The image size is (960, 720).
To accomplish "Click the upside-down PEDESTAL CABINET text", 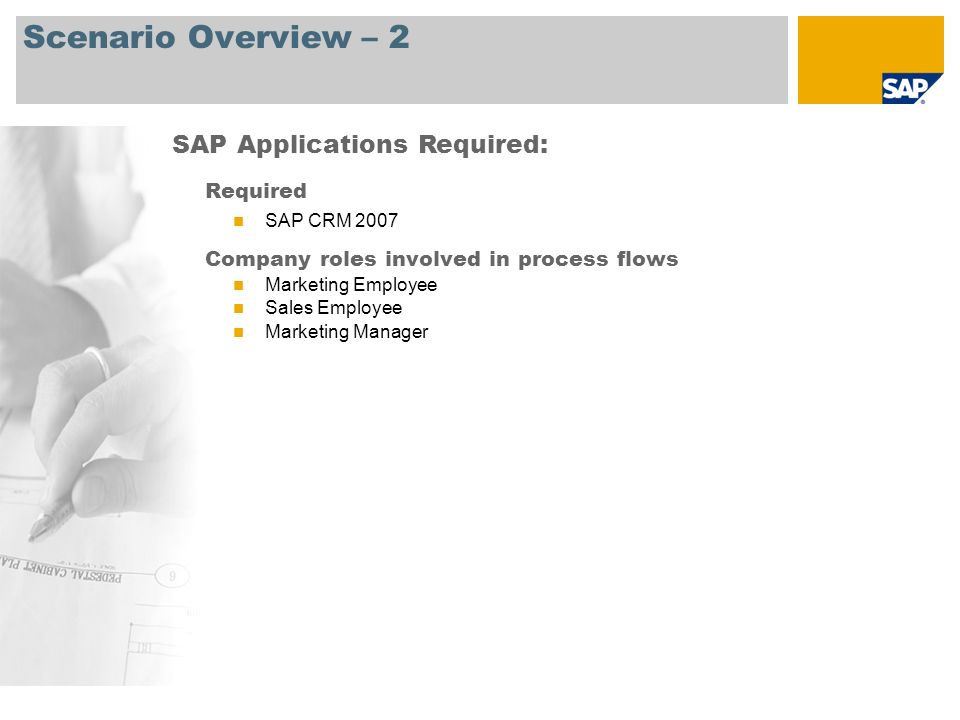I will pyautogui.click(x=61, y=571).
